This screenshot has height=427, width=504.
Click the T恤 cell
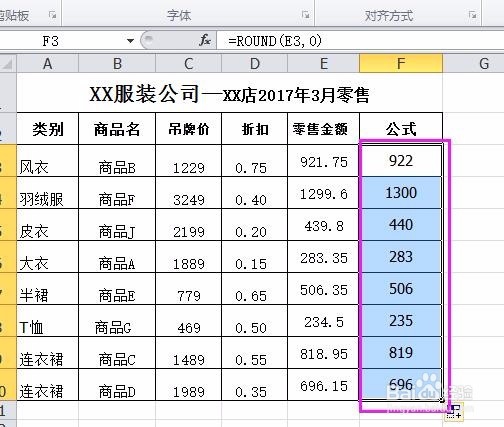tap(48, 321)
